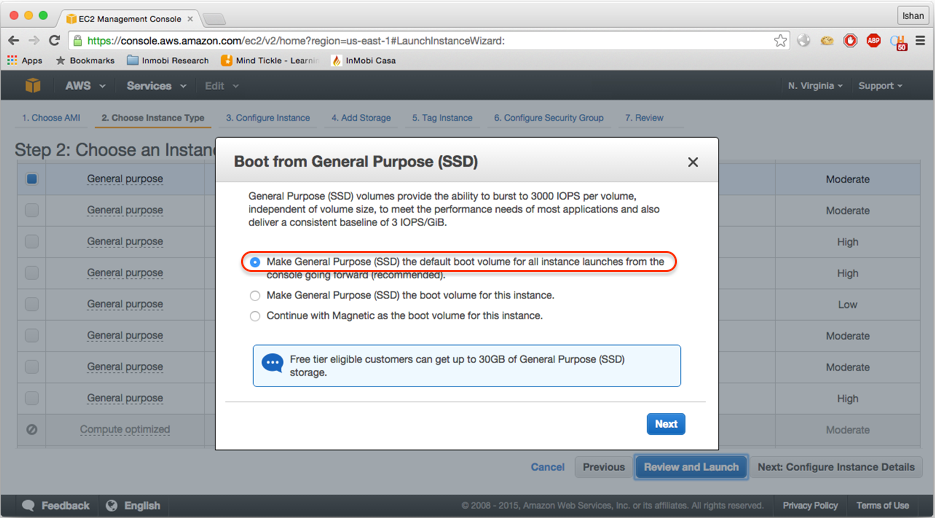Open the Bookmarks folder in the bookmarks bar
The image size is (935, 518).
click(85, 60)
